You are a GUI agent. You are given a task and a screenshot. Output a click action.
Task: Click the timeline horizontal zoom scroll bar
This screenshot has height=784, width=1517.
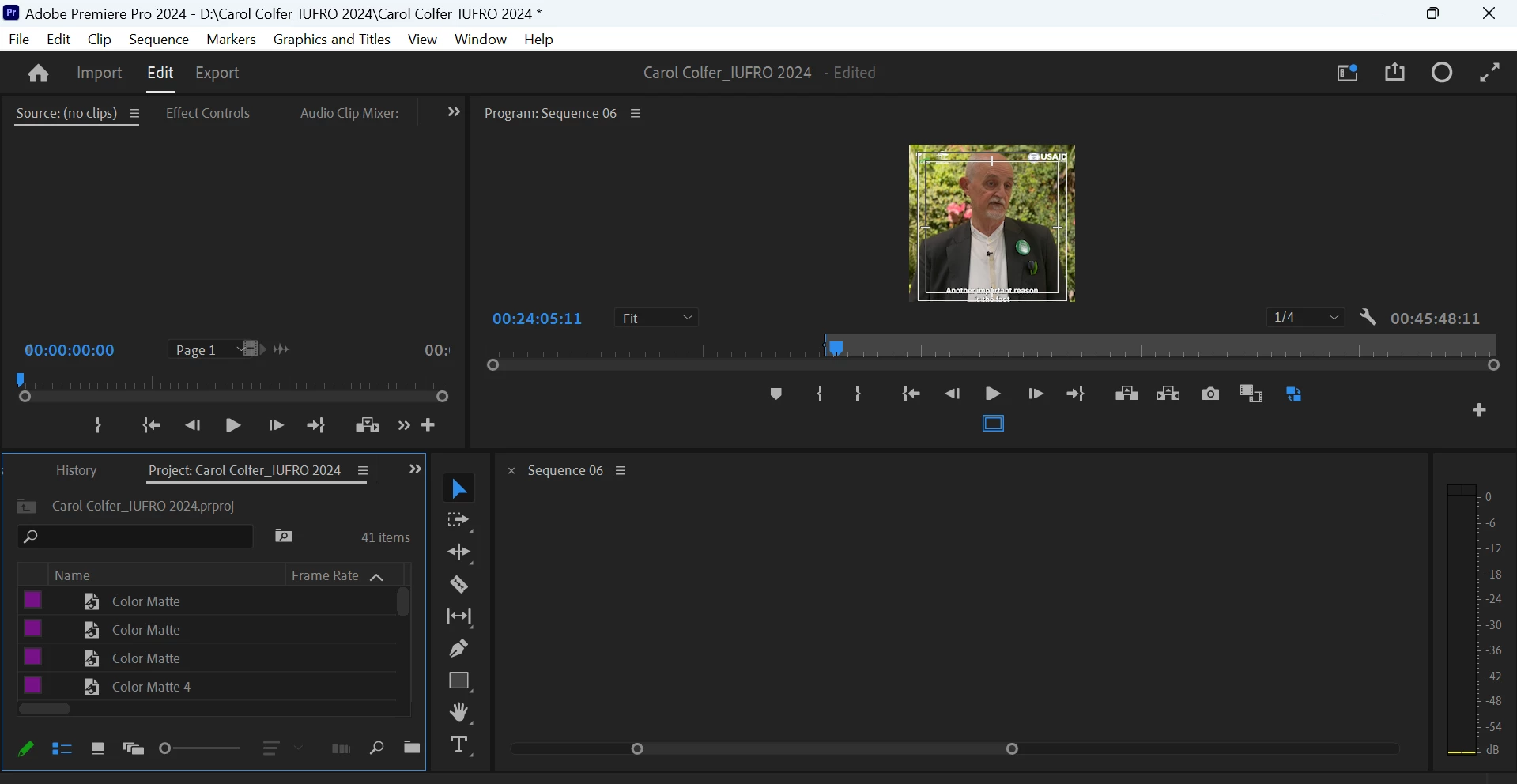click(x=825, y=748)
